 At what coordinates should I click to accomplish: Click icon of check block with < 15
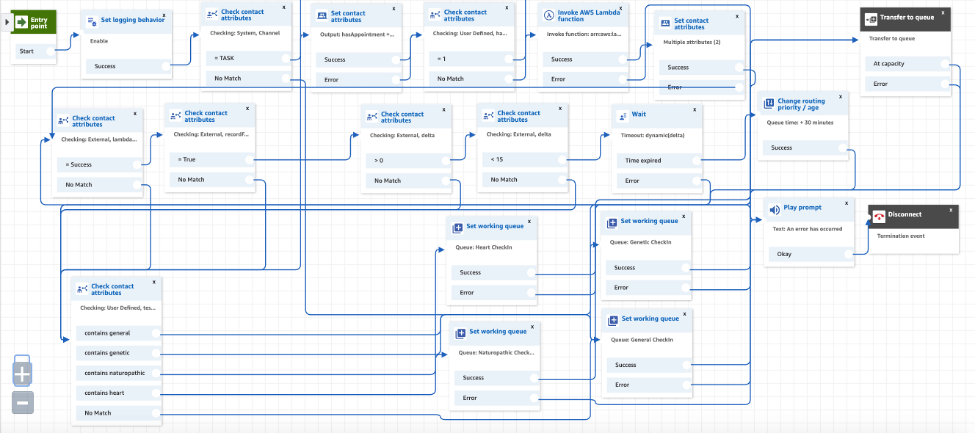[488, 116]
